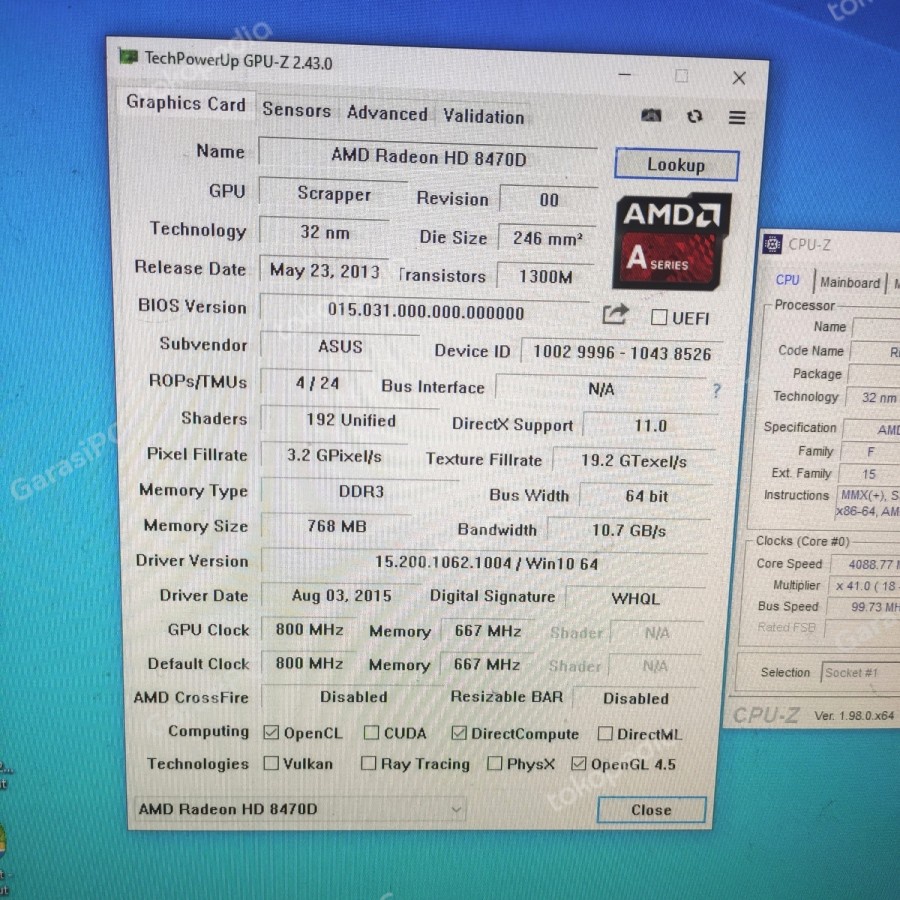This screenshot has height=900, width=900.
Task: Click the Shaders value 192 Unified
Action: (x=350, y=420)
